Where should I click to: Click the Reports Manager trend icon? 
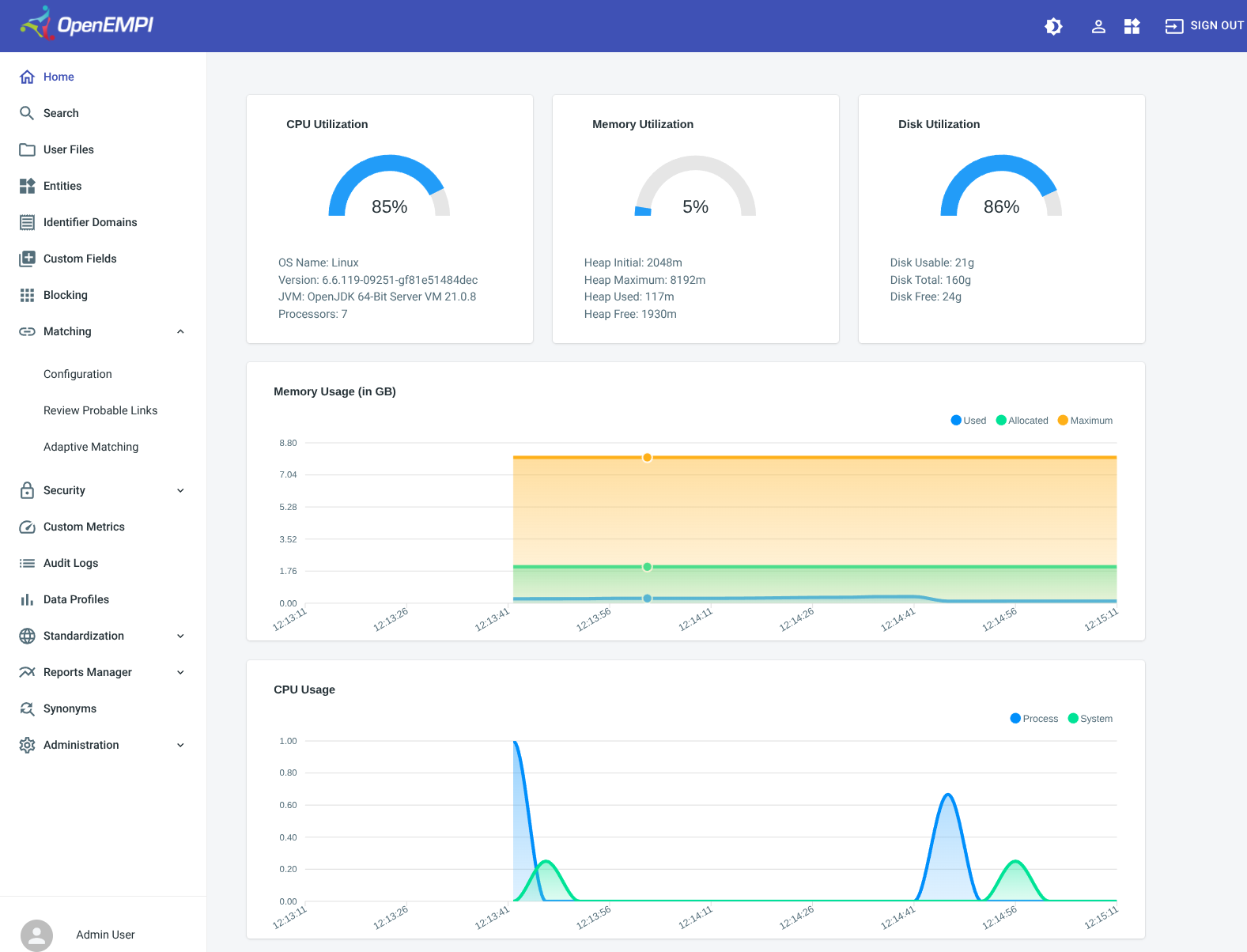click(27, 672)
